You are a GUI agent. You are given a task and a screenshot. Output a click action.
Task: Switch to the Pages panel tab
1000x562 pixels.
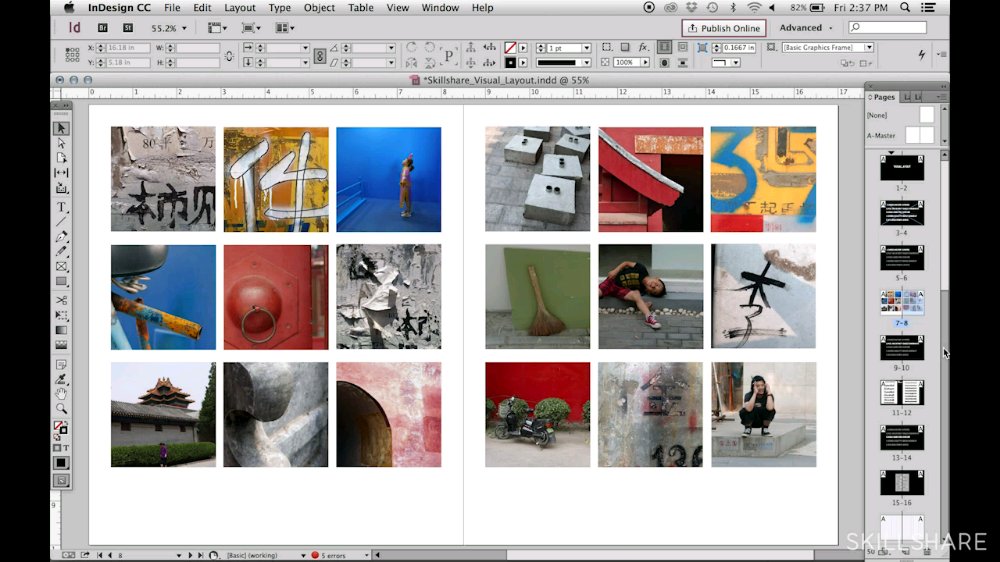click(x=883, y=97)
